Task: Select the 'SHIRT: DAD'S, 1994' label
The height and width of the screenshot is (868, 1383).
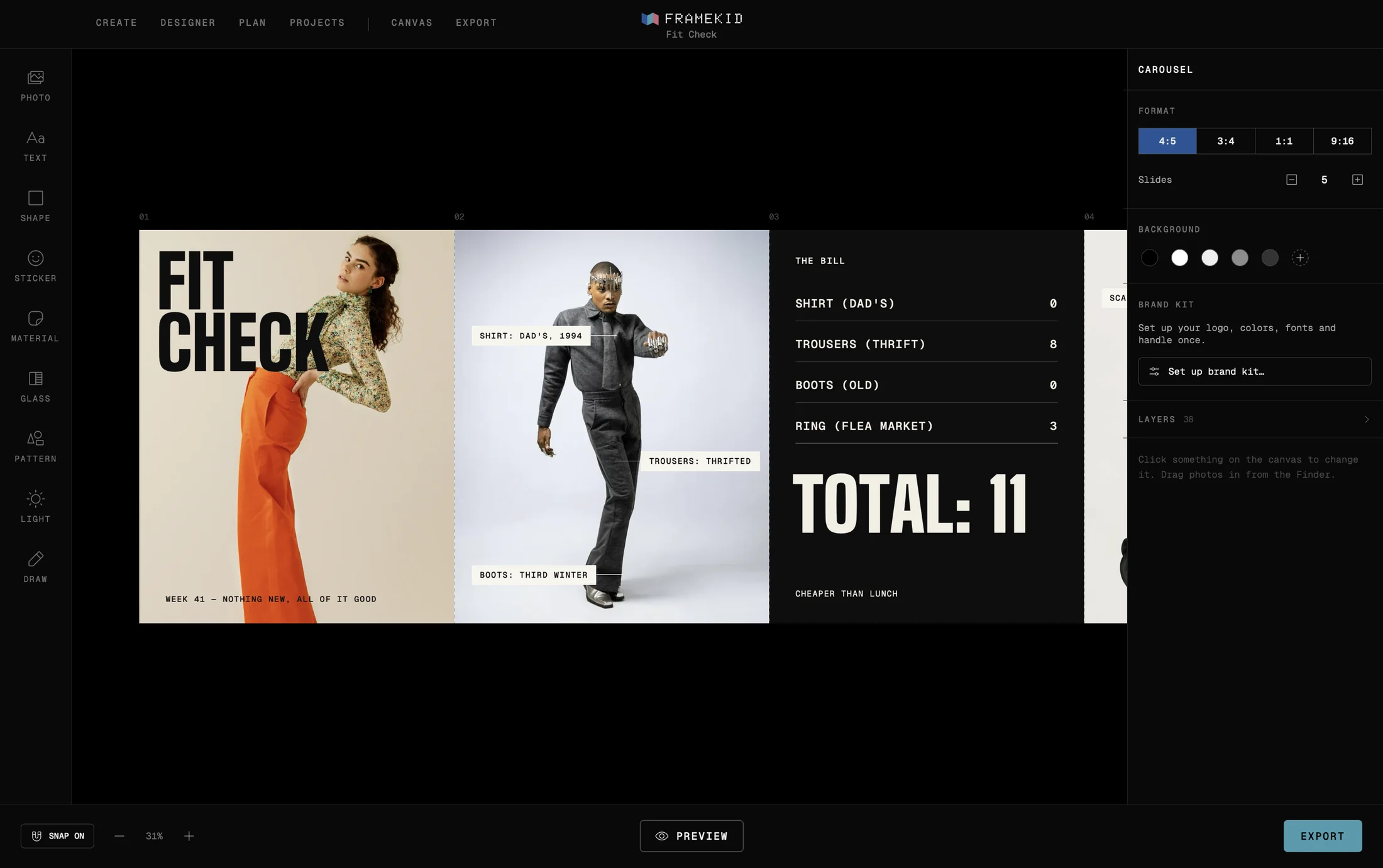Action: pos(531,336)
